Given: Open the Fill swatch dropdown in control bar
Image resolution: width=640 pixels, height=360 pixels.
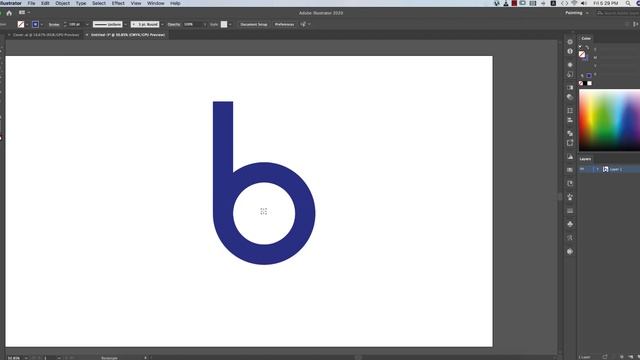Looking at the screenshot, I should click(x=27, y=24).
